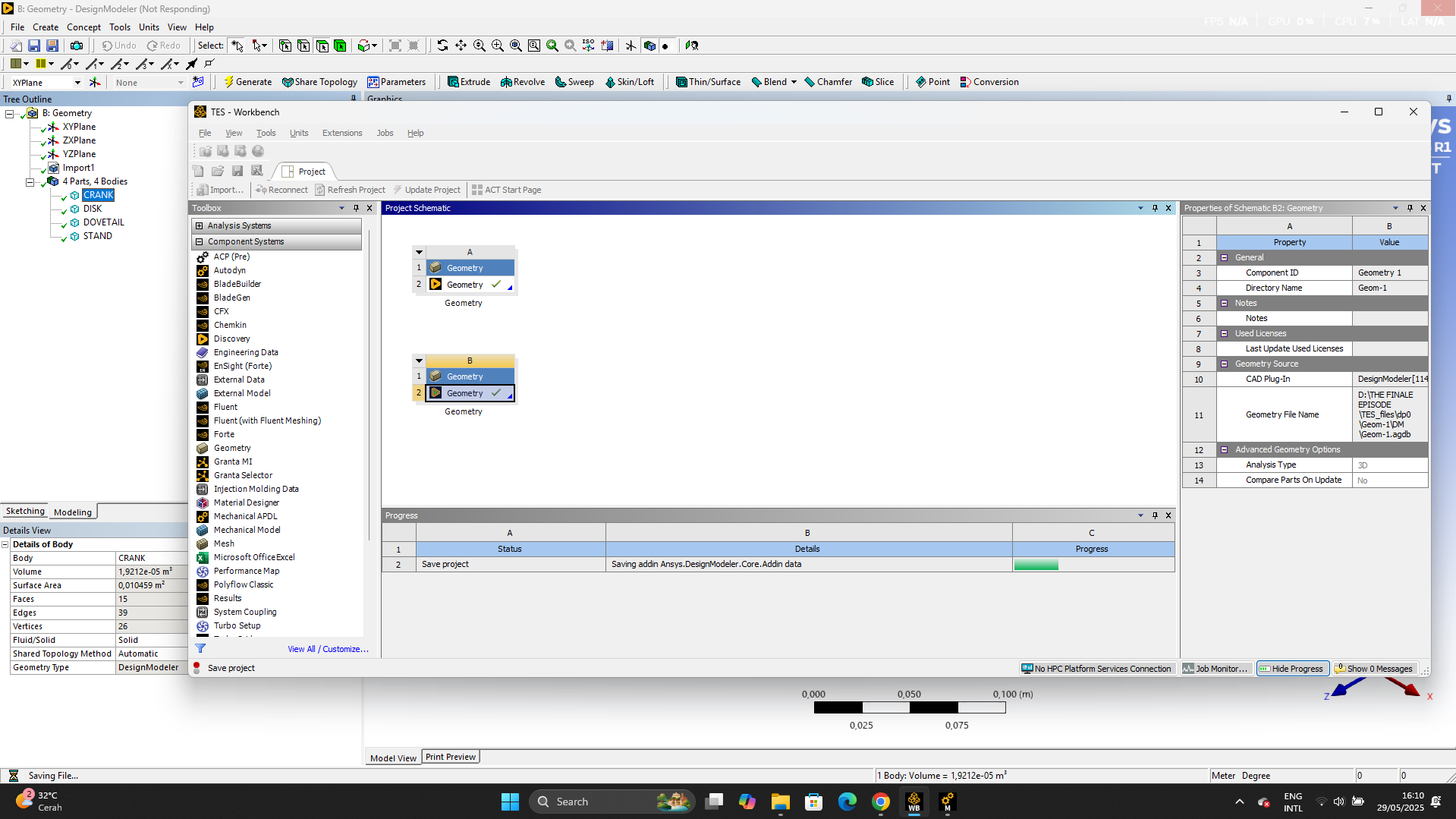Collapse the Component Systems section
The image size is (1456, 819).
click(x=200, y=242)
